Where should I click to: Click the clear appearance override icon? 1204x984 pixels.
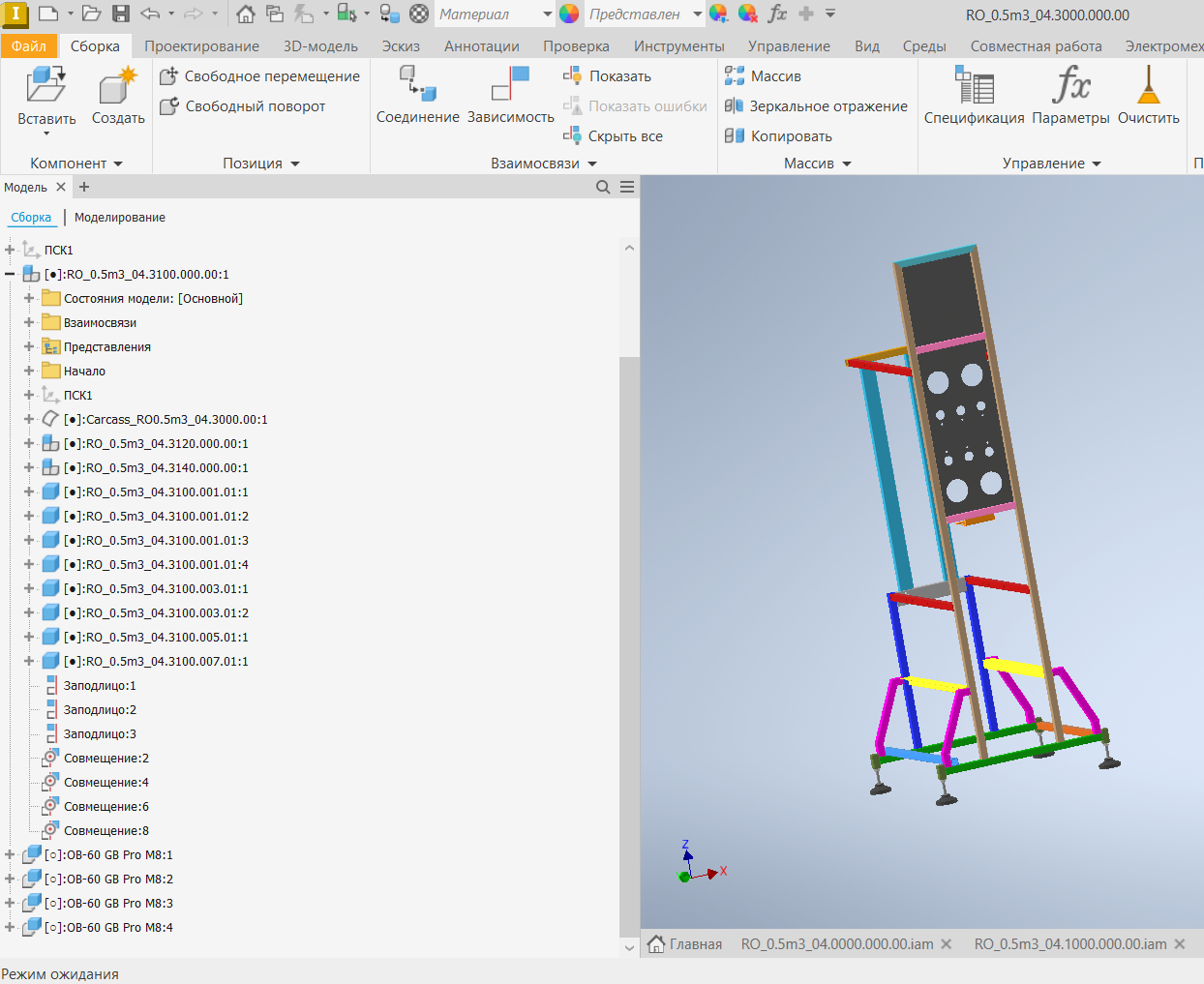pos(747,14)
